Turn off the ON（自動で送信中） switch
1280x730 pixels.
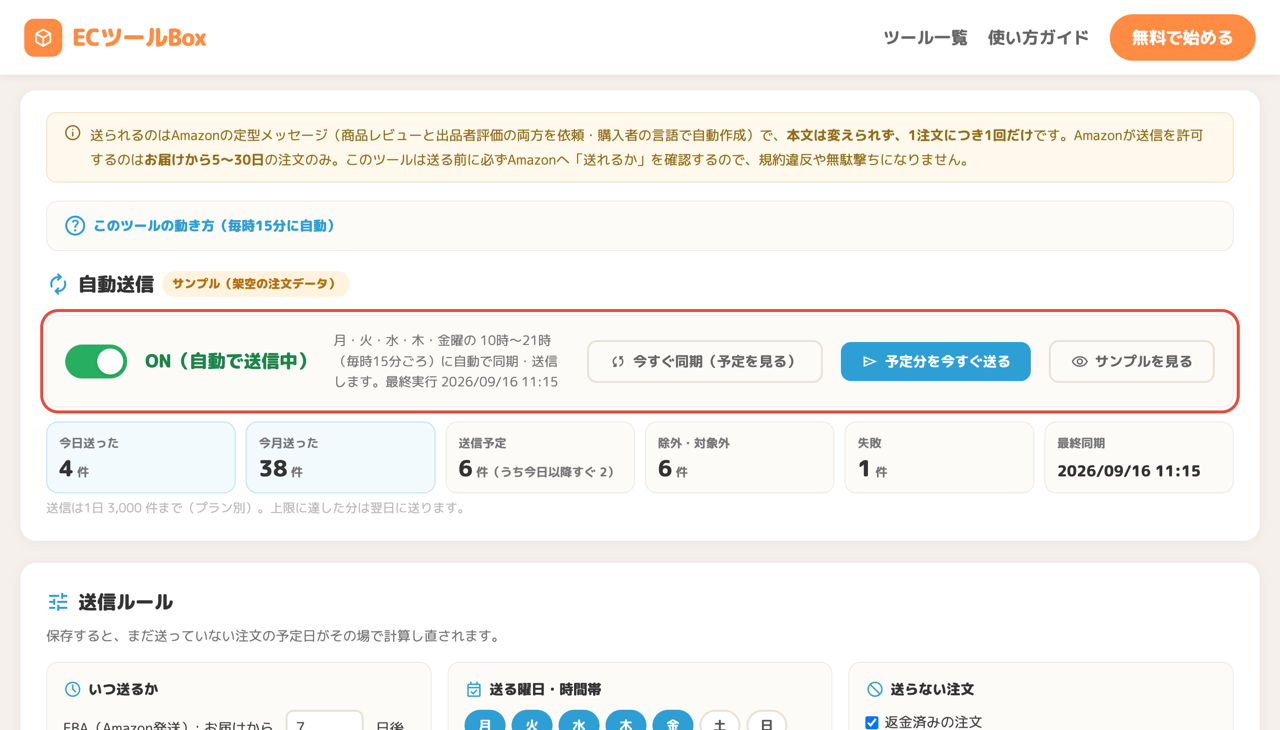96,361
